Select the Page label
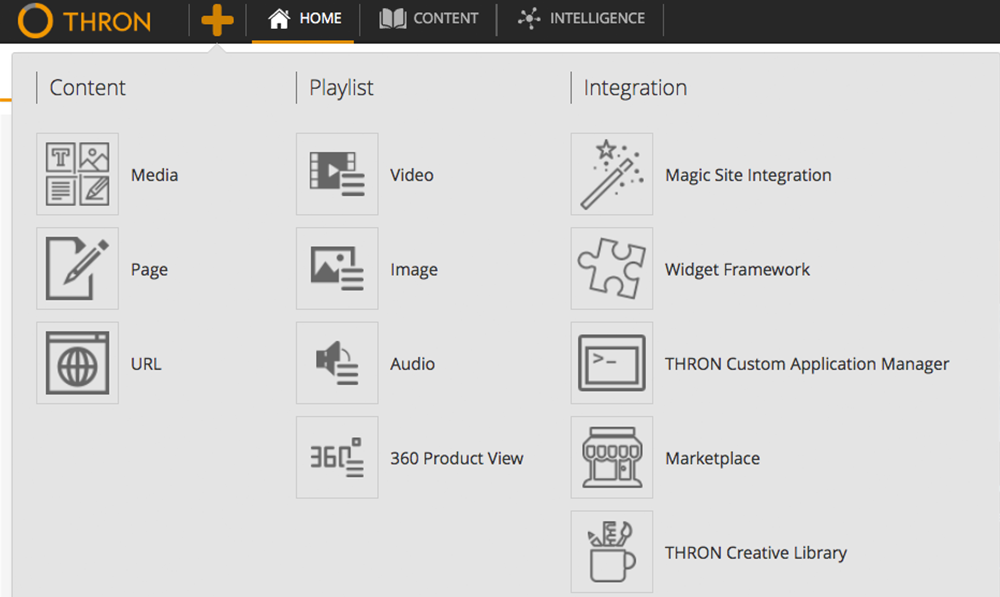 (149, 270)
